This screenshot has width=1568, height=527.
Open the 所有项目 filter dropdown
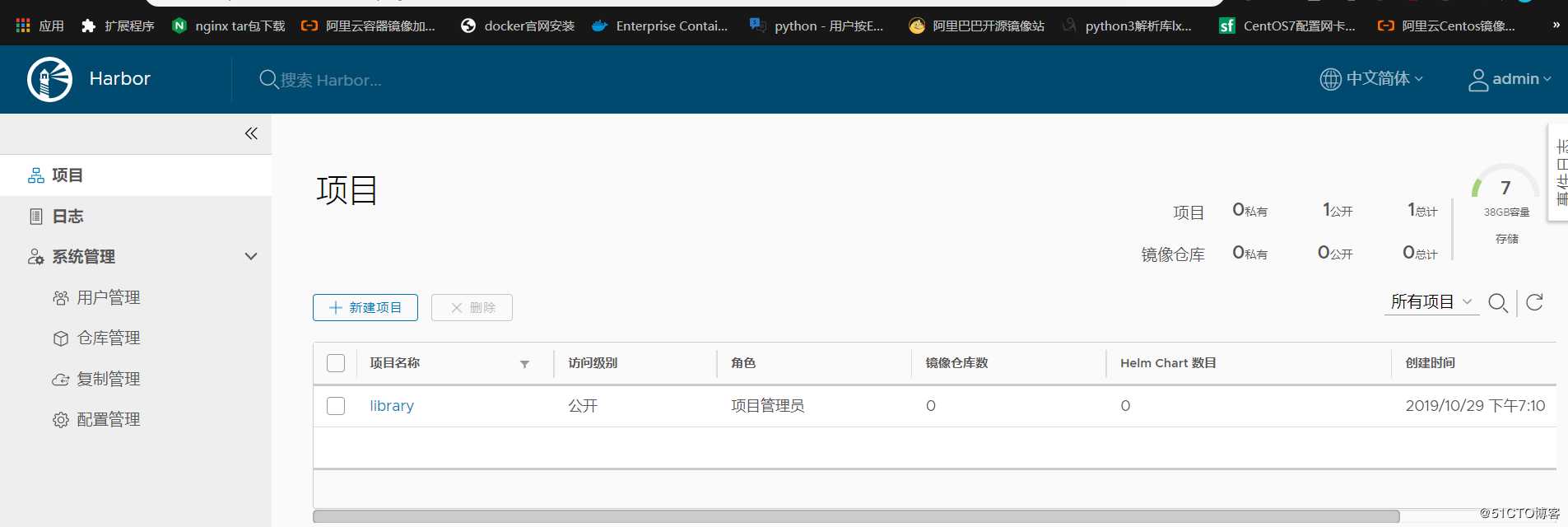point(1431,302)
